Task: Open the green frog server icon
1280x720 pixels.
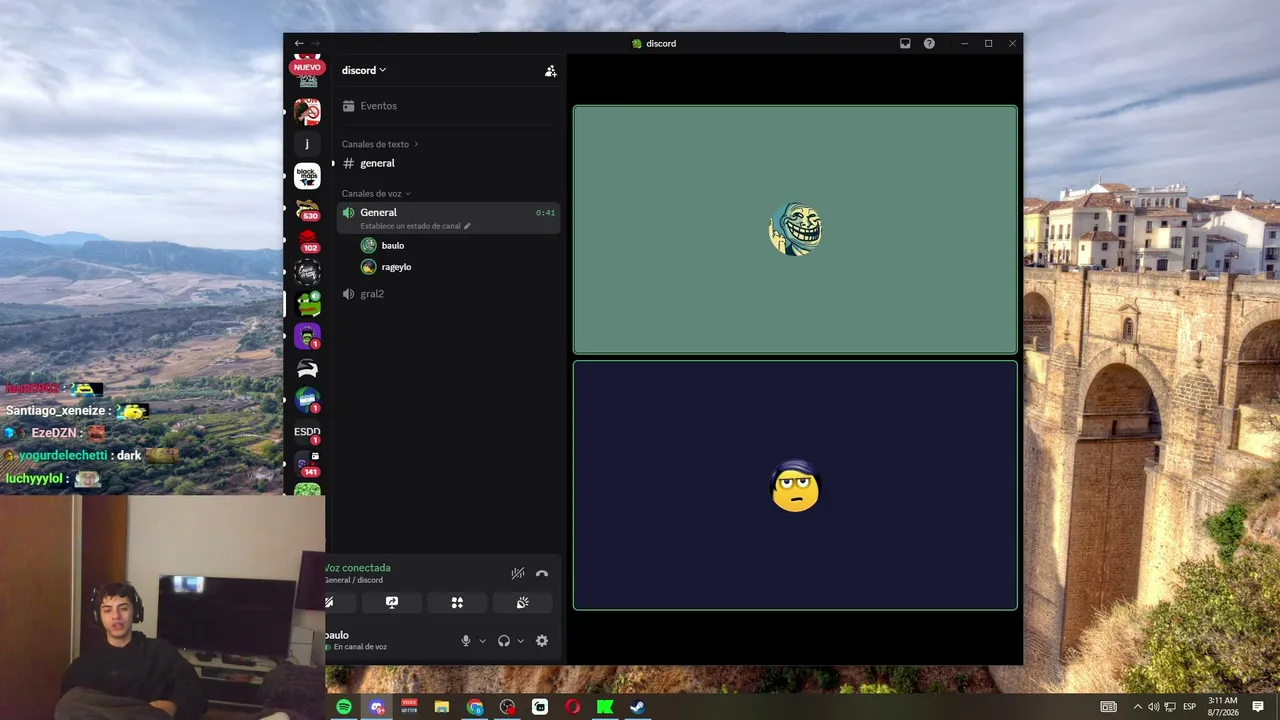Action: pos(308,303)
